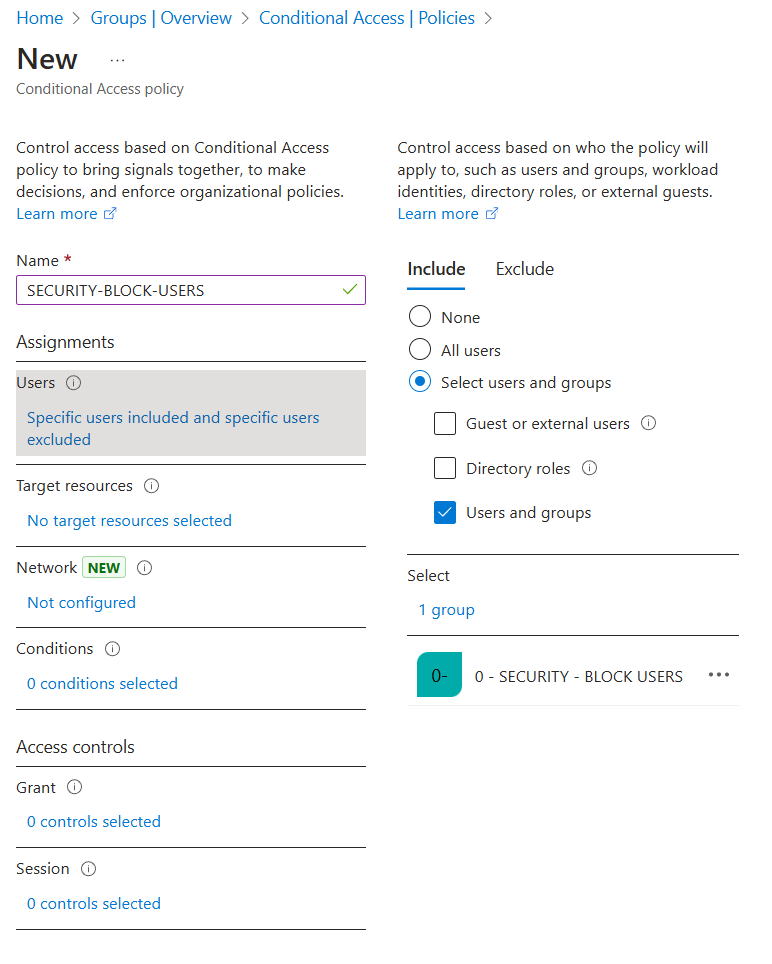Click the Directory roles info icon

[x=589, y=468]
